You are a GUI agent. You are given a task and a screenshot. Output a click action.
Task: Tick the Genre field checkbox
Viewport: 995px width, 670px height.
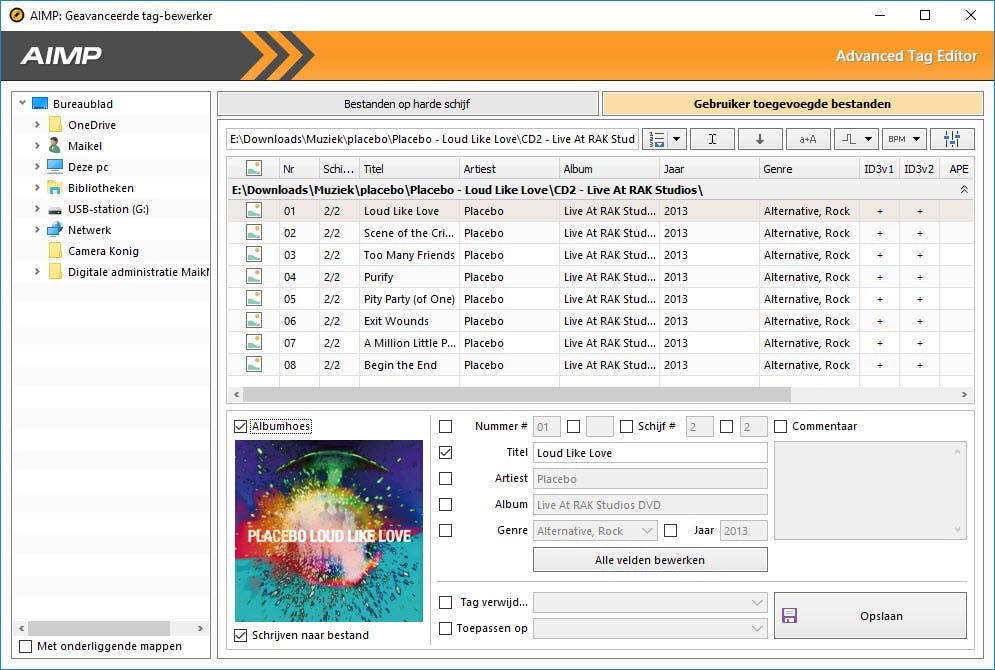tap(445, 530)
